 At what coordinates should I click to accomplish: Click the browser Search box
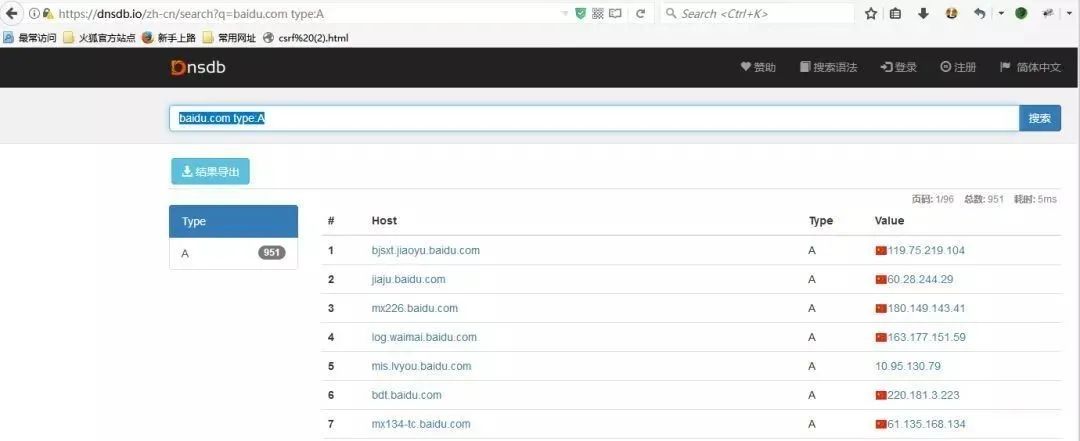click(x=758, y=13)
